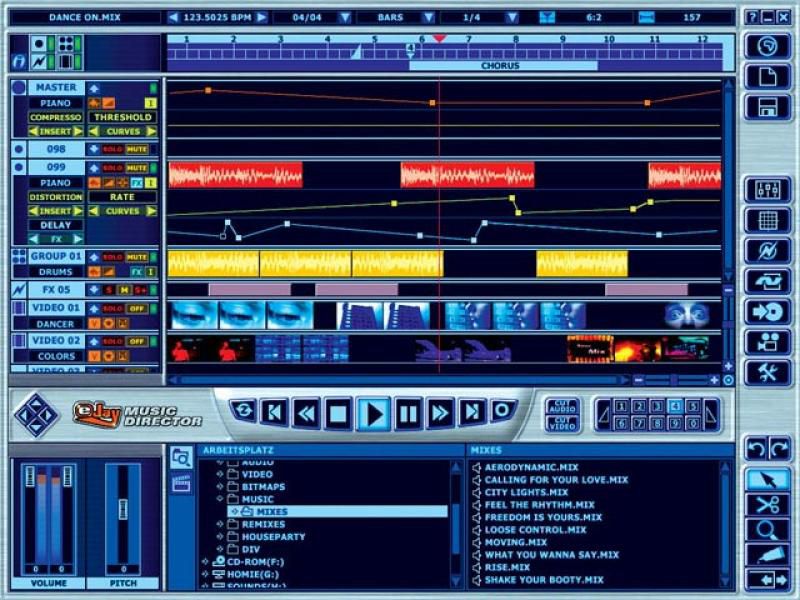This screenshot has height=600, width=800.
Task: Click the undo arrow icon
Action: (754, 449)
